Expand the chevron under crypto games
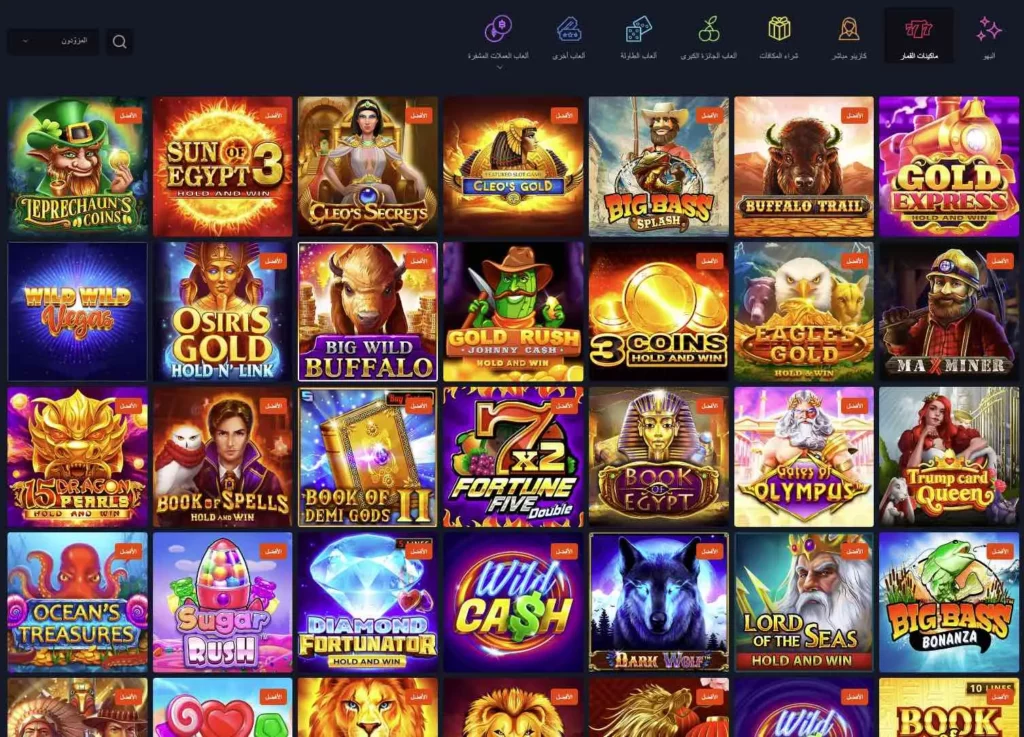 coord(500,67)
